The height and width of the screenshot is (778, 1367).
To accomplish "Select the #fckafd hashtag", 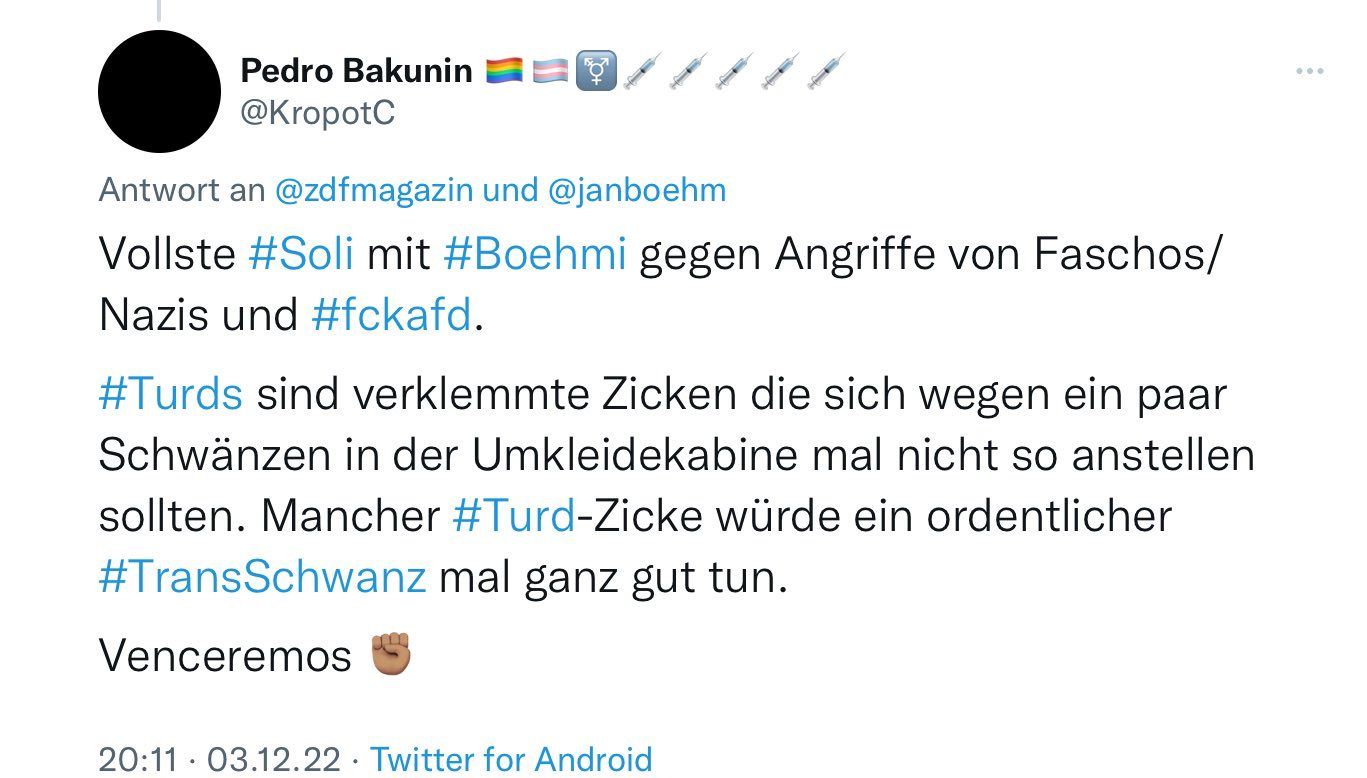I will [391, 316].
